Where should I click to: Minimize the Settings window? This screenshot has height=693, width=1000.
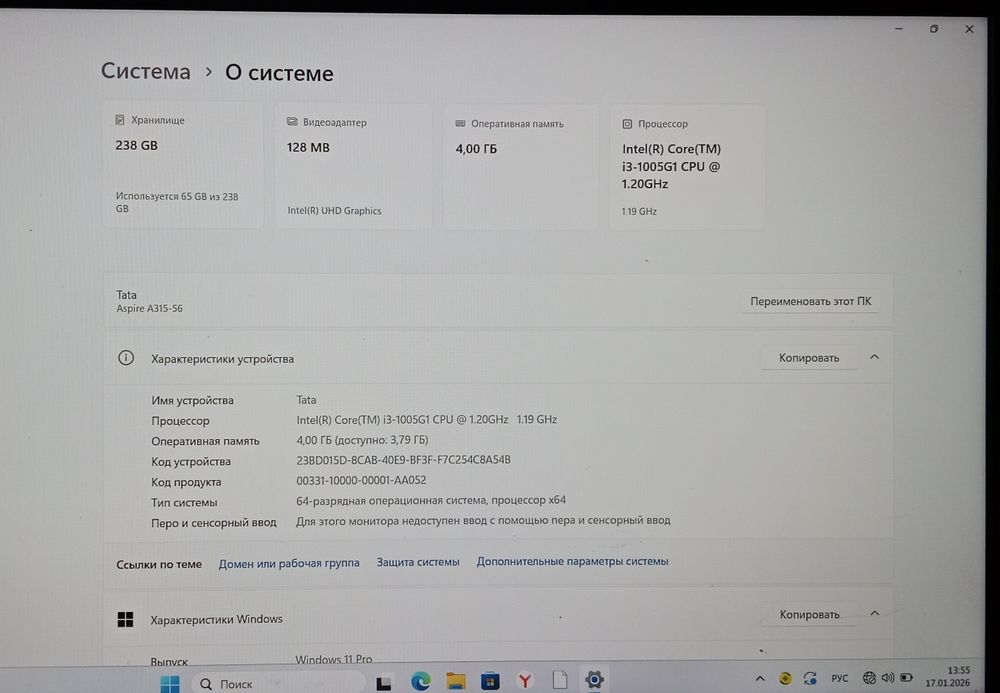899,29
